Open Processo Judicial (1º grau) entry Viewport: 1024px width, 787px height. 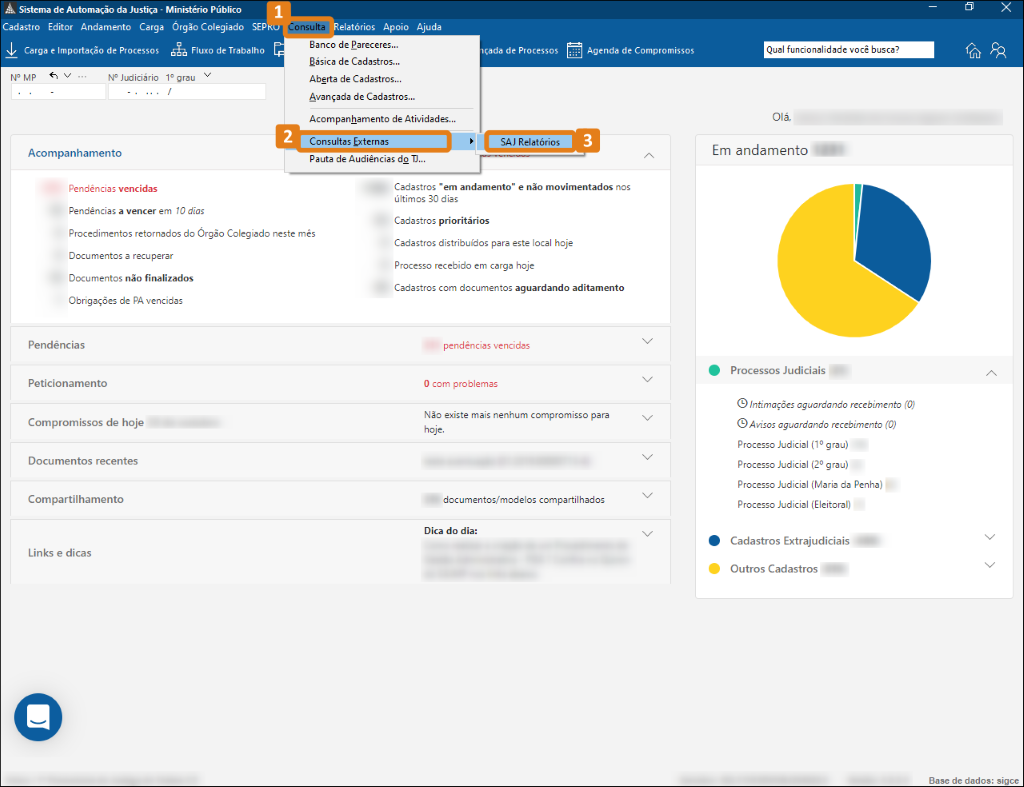click(x=793, y=445)
